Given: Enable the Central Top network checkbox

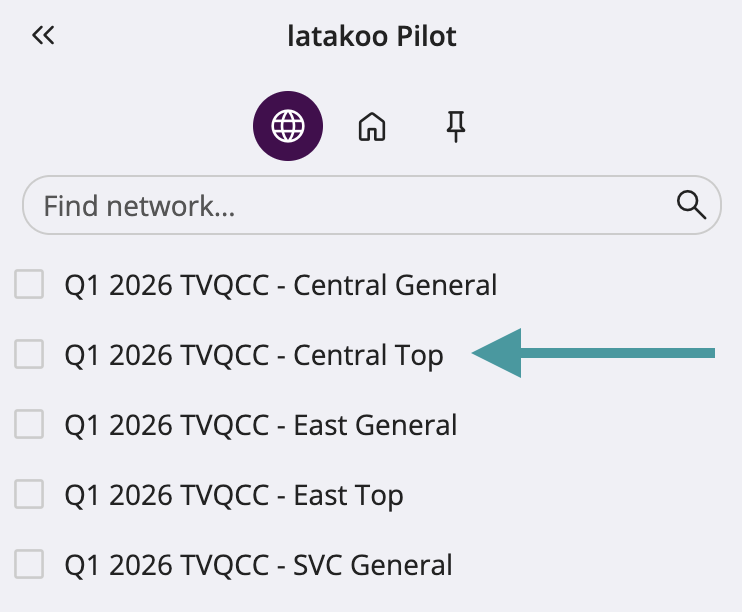Looking at the screenshot, I should pos(29,354).
